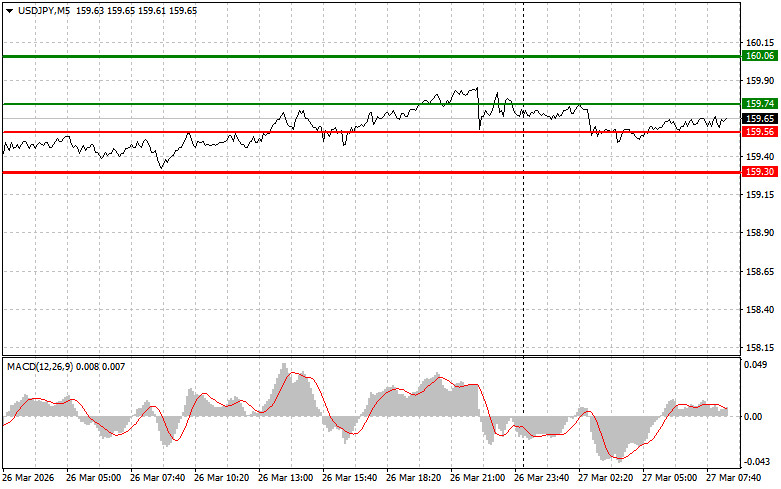Viewport: 781px width, 489px height.
Task: Click the black 159.65 current price tag
Action: 760,119
